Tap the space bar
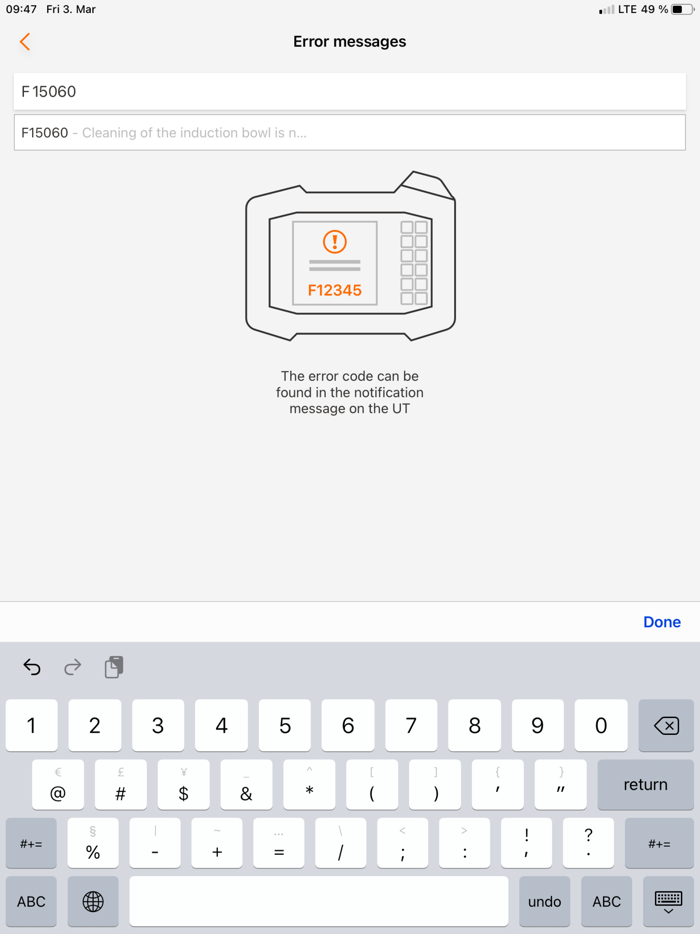 click(319, 901)
